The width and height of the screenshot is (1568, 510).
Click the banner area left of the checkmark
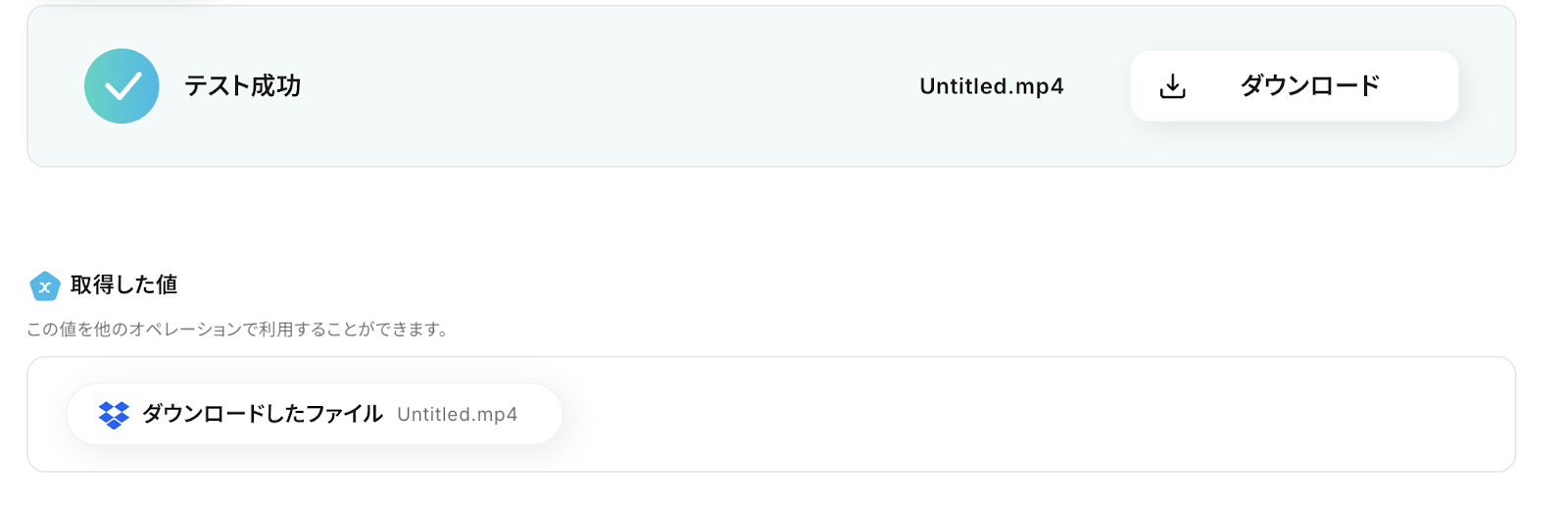pos(55,86)
